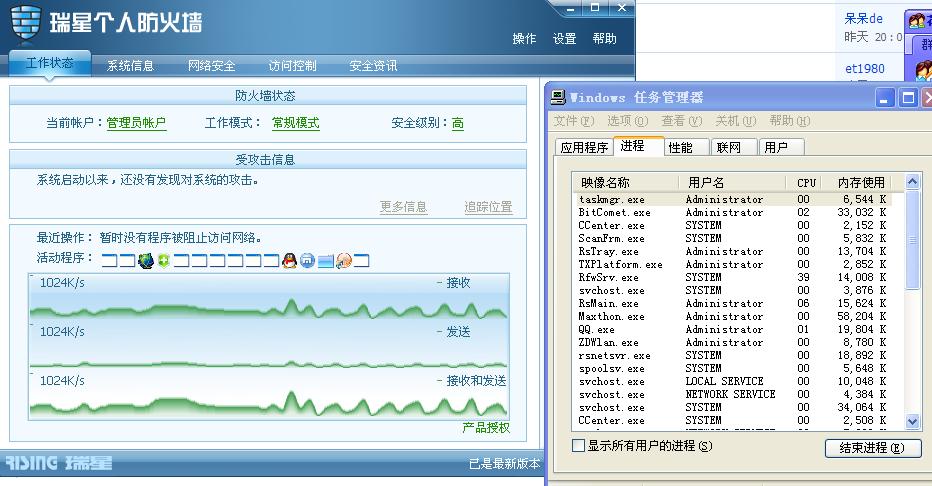Click the 结束进程(E) button
The width and height of the screenshot is (932, 486).
click(873, 448)
